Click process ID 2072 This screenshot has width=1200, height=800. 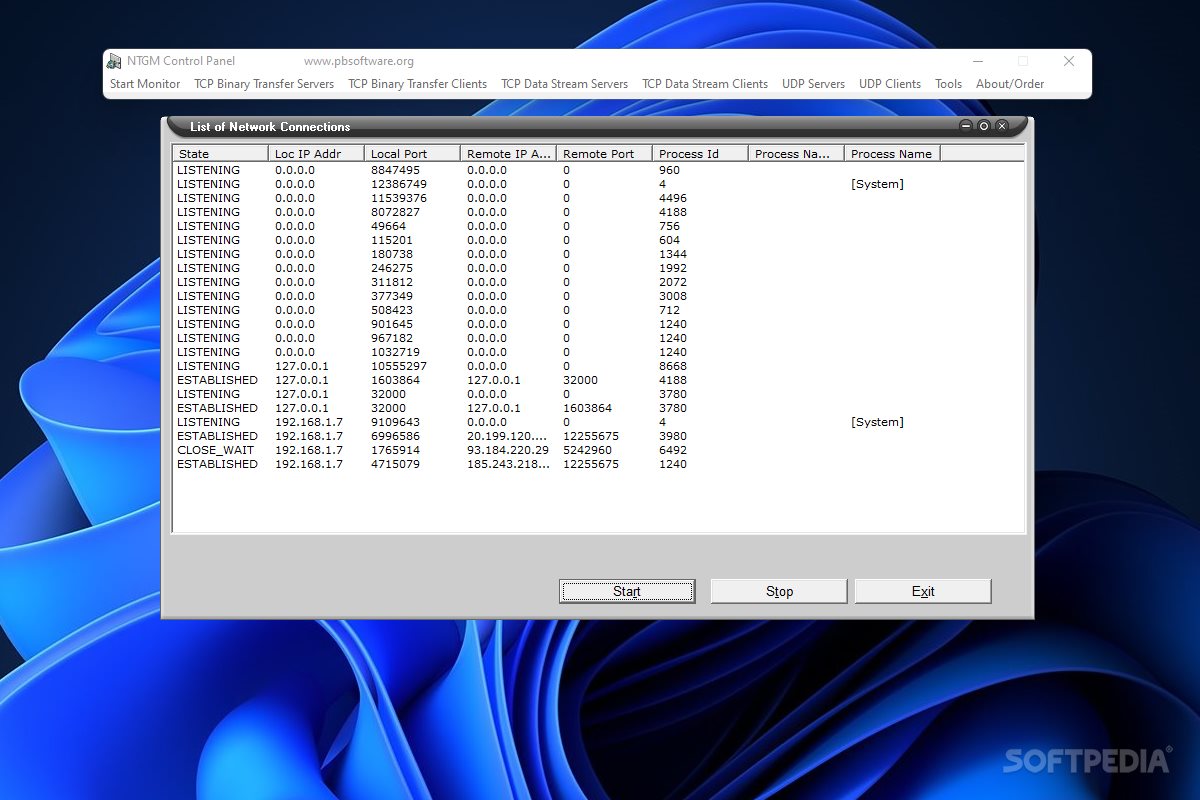673,282
